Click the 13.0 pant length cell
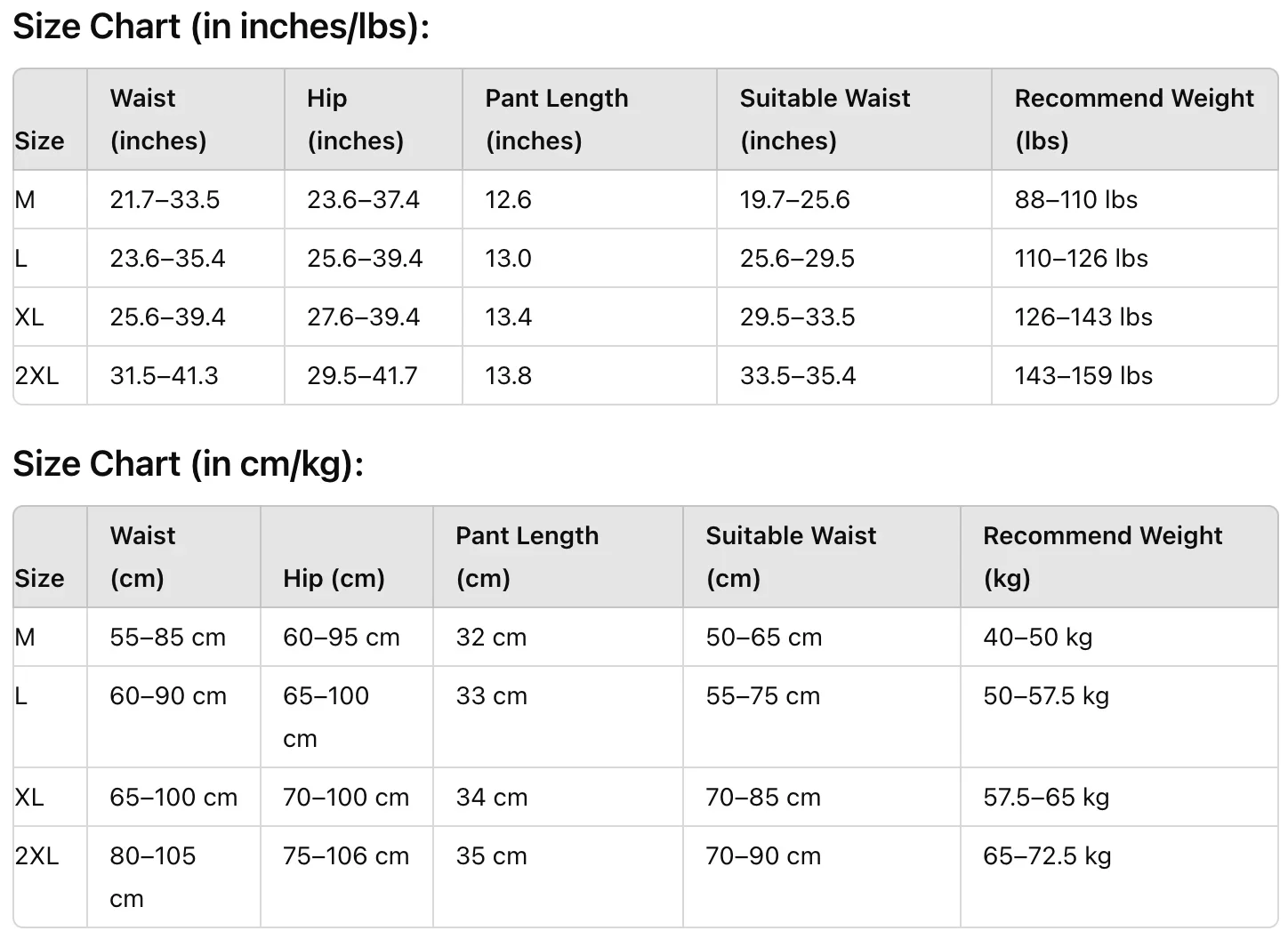 pyautogui.click(x=508, y=258)
